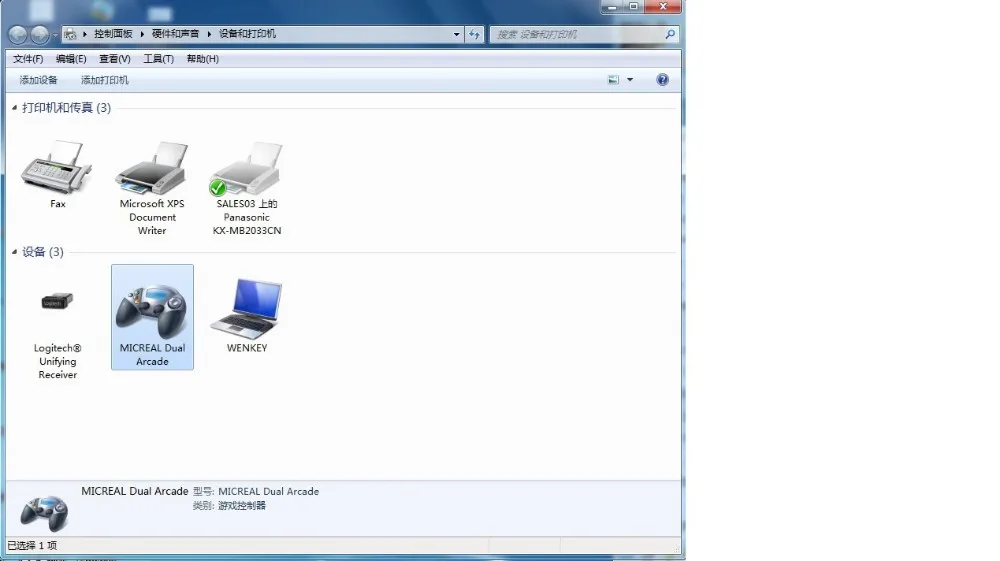Expand arrow after 硬件和声音 breadcrumb
Screen dimensions: 1000x561
point(209,34)
